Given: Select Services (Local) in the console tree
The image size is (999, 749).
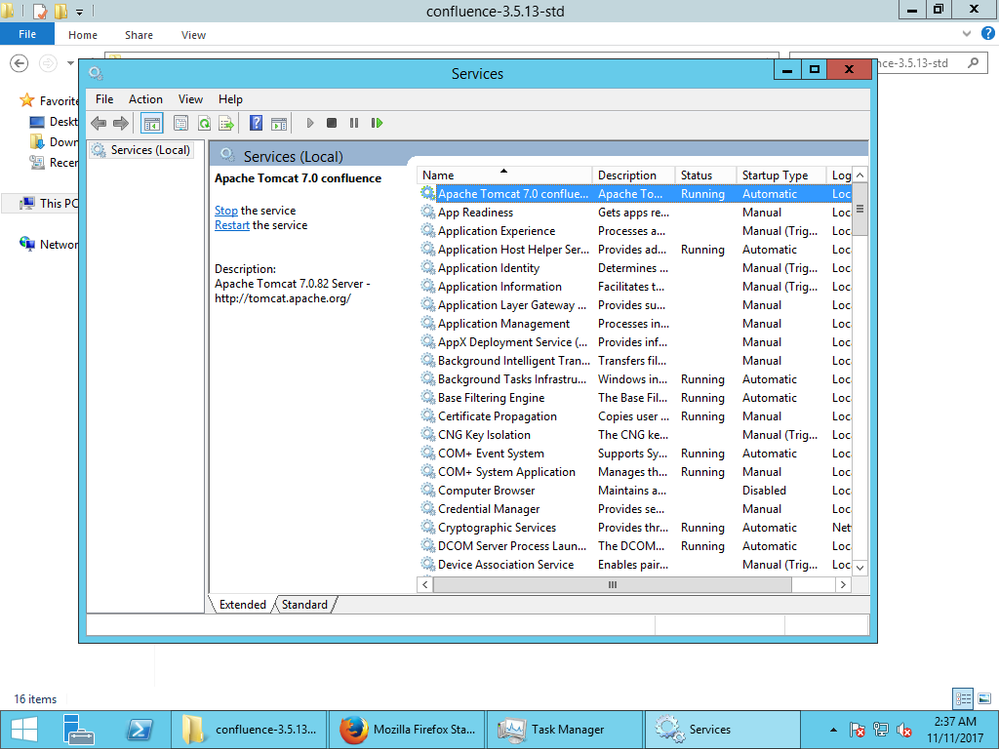Looking at the screenshot, I should [x=141, y=150].
